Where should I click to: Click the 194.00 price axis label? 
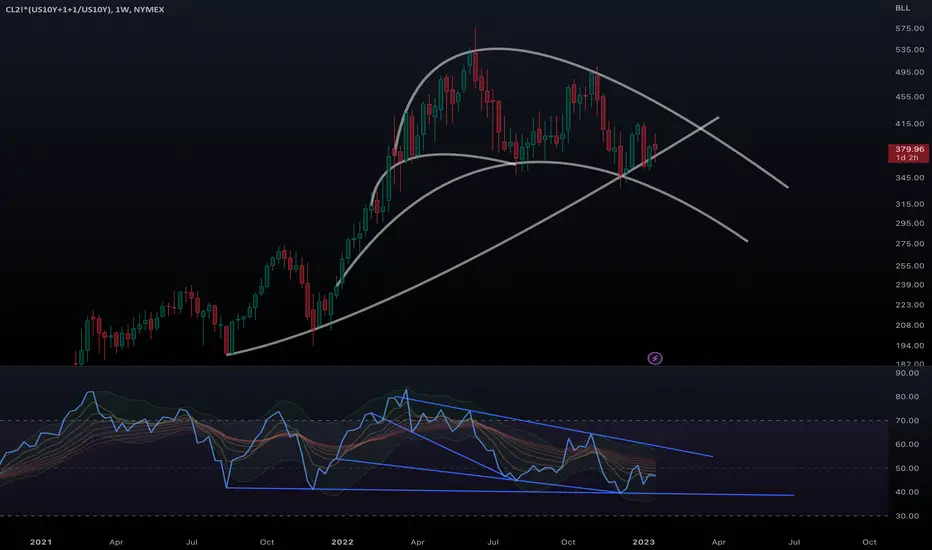(x=909, y=345)
